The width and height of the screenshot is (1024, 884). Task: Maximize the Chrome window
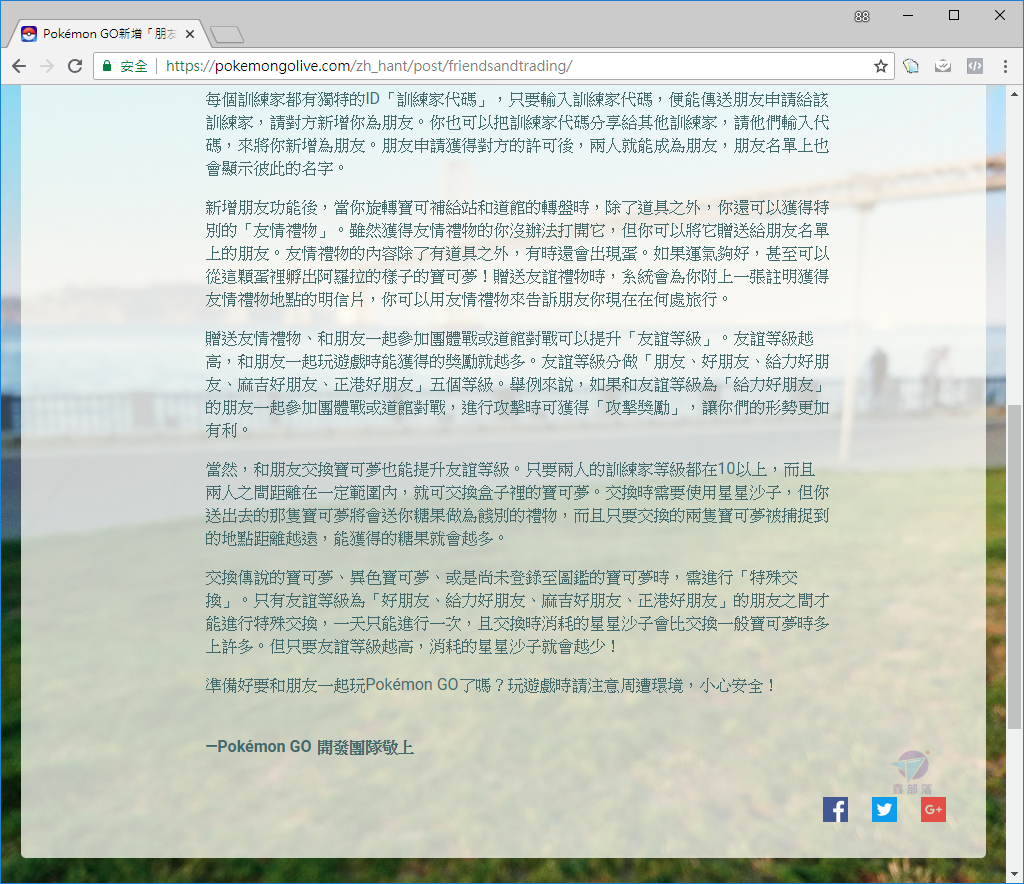coord(953,16)
